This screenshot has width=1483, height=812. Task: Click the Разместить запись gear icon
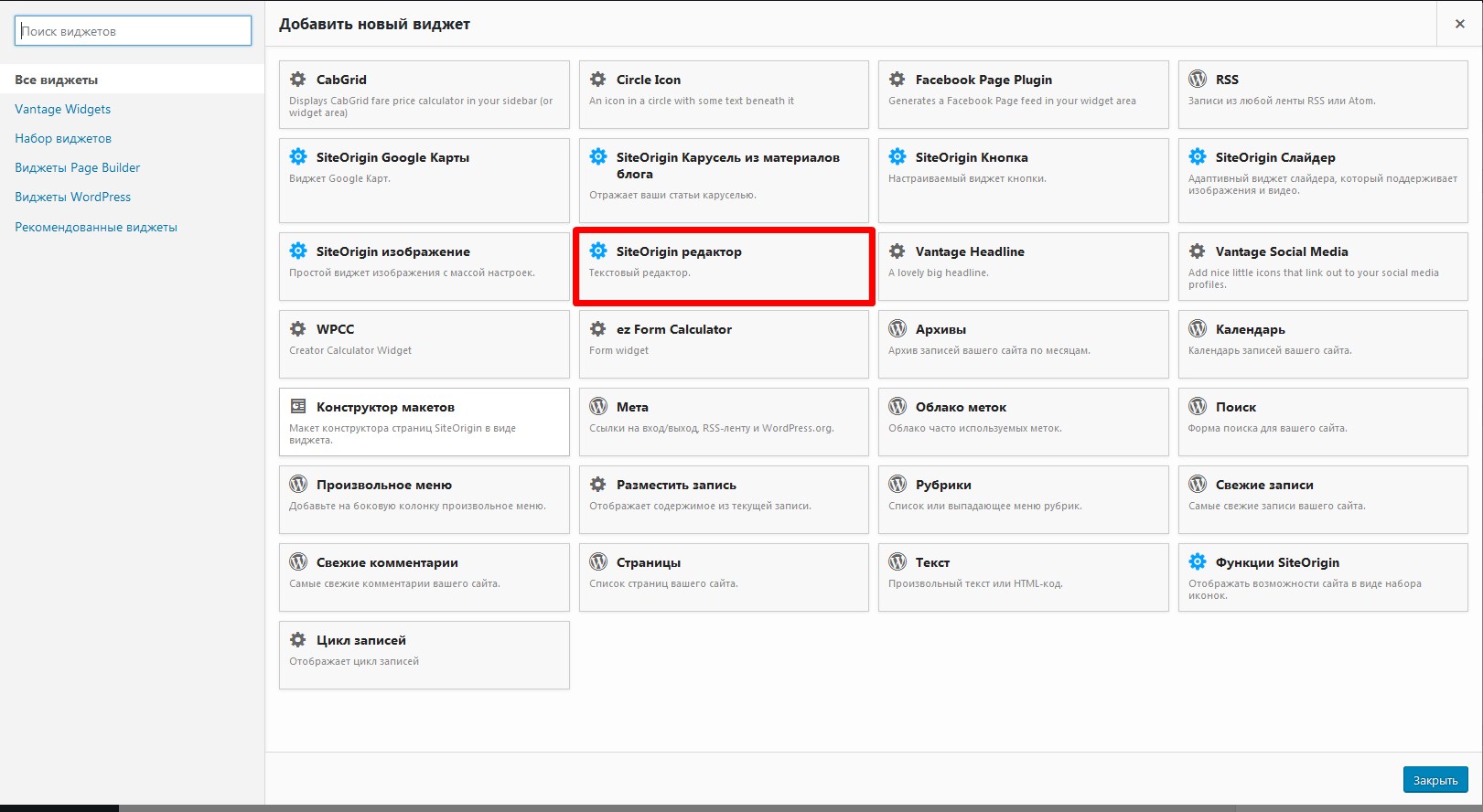(598, 485)
